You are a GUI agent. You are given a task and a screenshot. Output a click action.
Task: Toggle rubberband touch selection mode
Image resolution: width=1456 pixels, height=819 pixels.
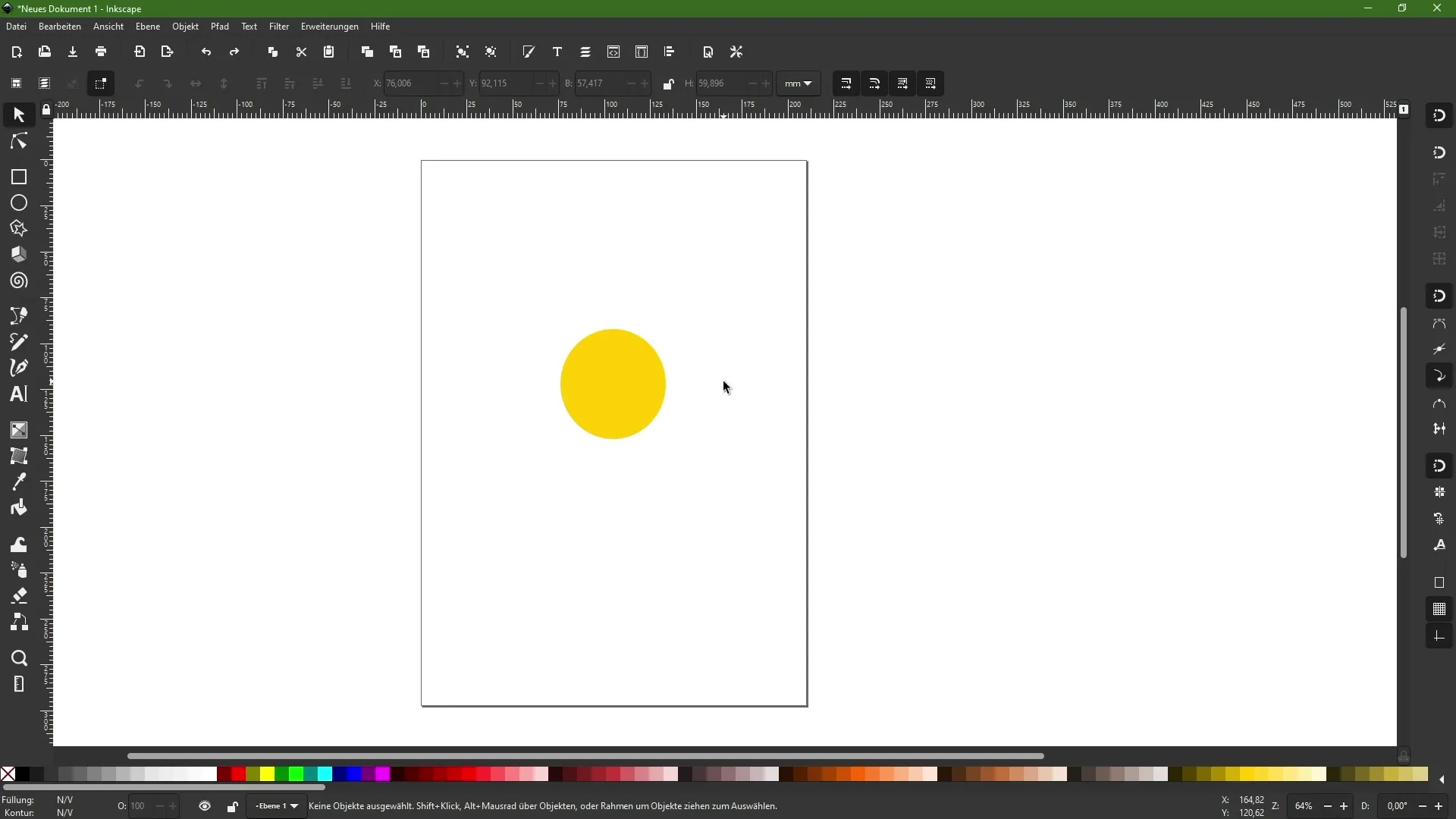(x=101, y=83)
